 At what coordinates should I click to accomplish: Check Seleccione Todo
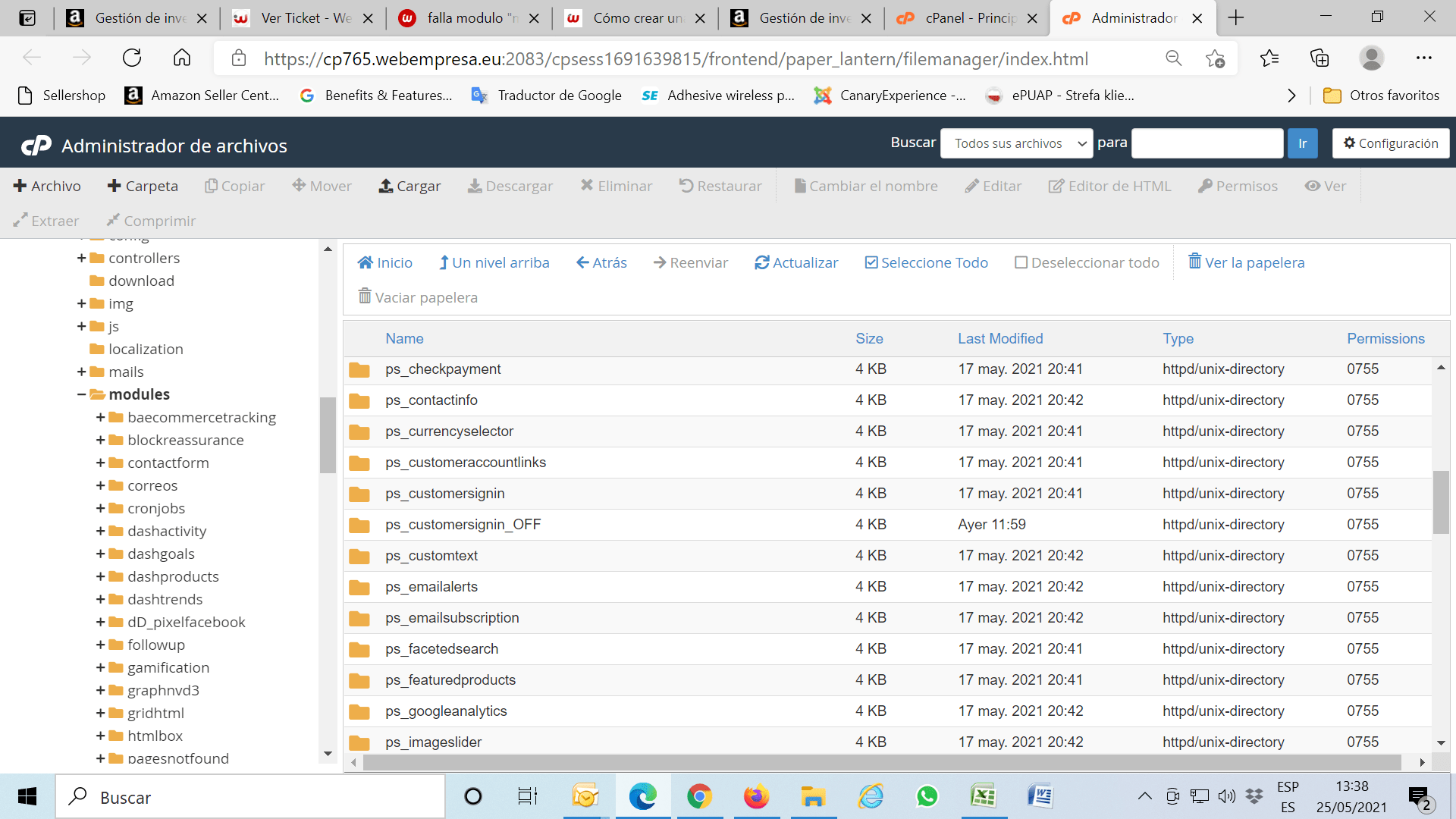(926, 262)
